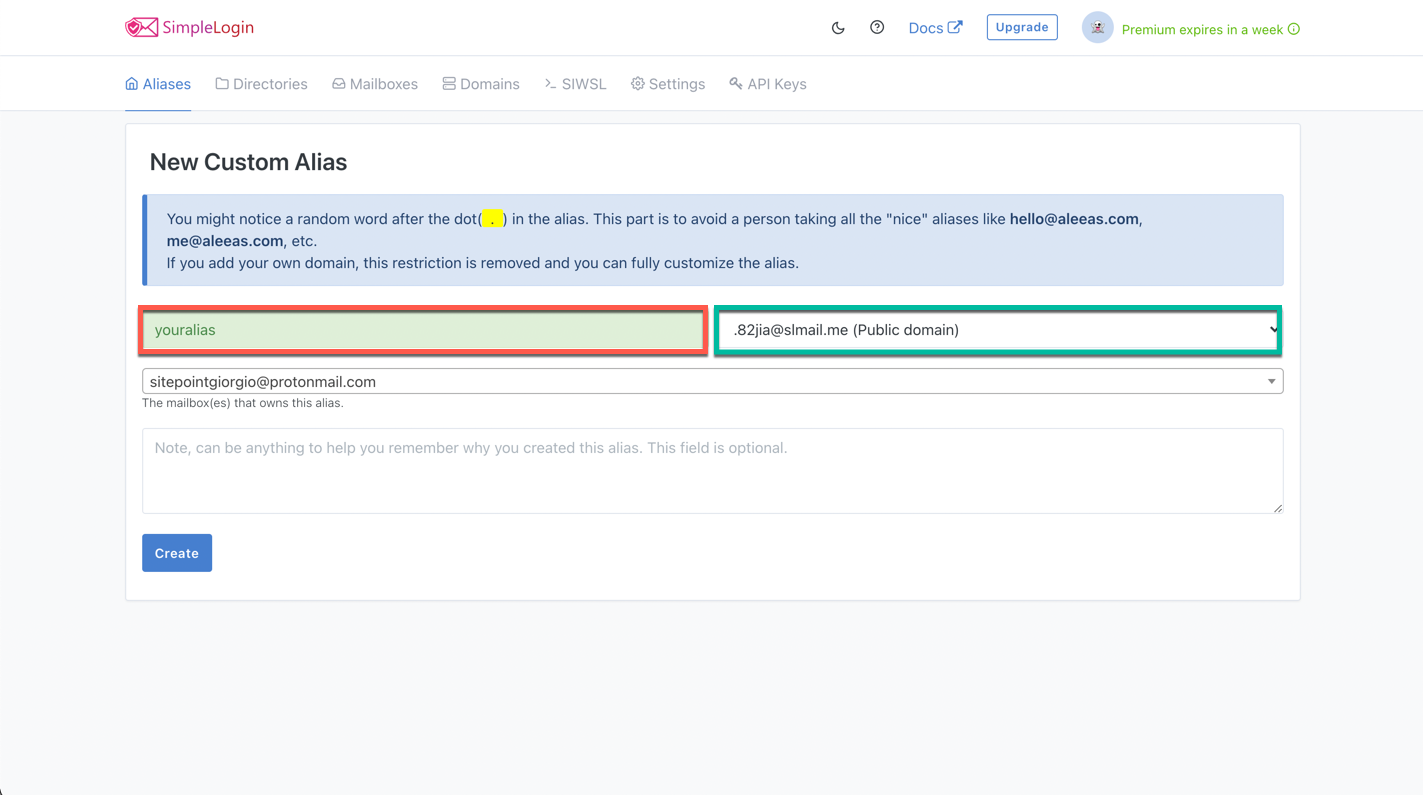
Task: Click the New Custom Alias heading
Action: click(x=248, y=162)
